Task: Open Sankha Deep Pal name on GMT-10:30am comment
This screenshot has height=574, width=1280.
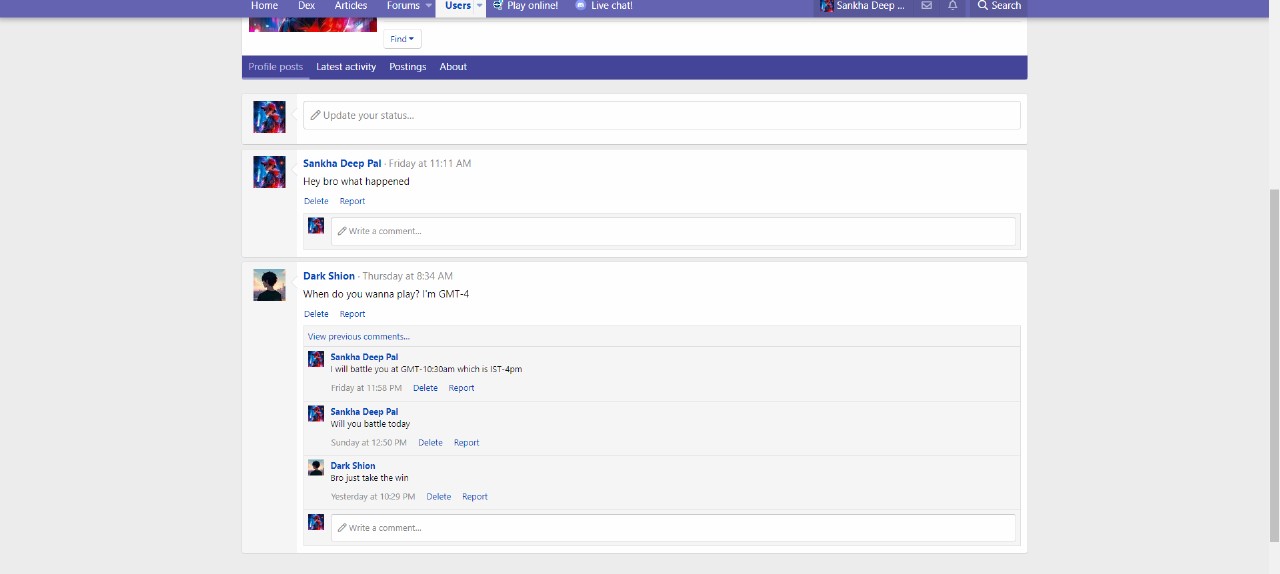Action: click(364, 357)
